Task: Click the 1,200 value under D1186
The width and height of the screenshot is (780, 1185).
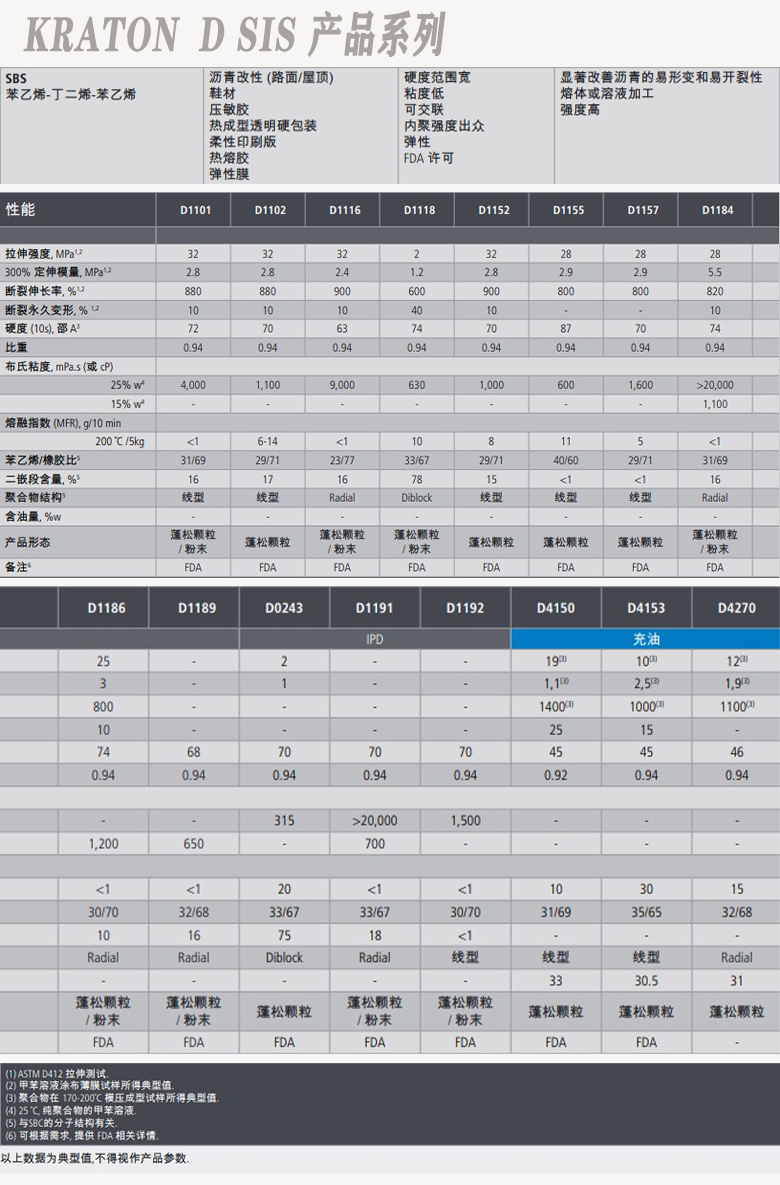Action: (x=104, y=843)
